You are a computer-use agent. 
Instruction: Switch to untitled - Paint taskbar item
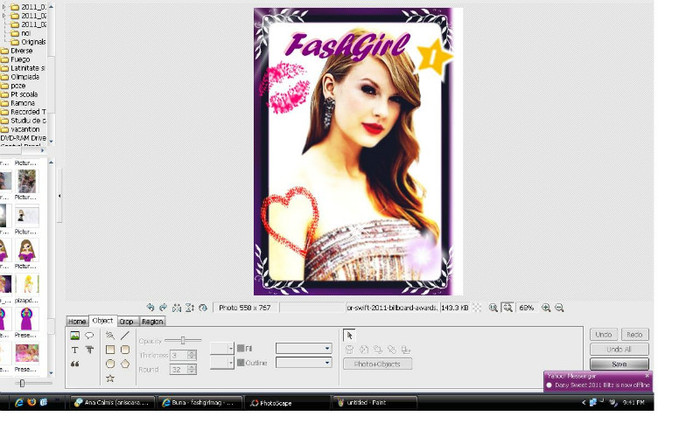coord(375,403)
